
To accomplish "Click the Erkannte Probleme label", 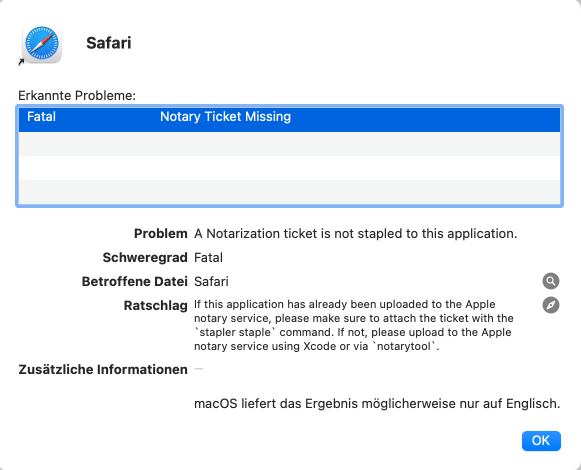I will coord(77,96).
